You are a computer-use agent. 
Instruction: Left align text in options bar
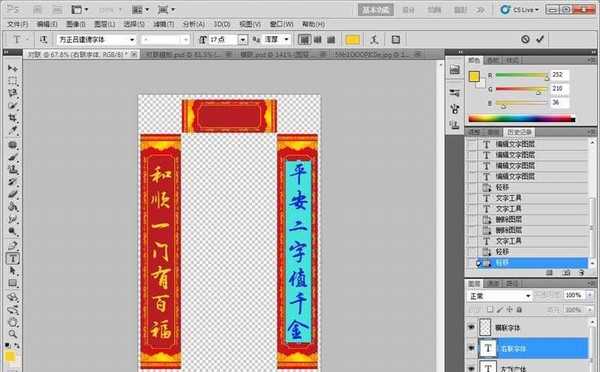[304, 39]
